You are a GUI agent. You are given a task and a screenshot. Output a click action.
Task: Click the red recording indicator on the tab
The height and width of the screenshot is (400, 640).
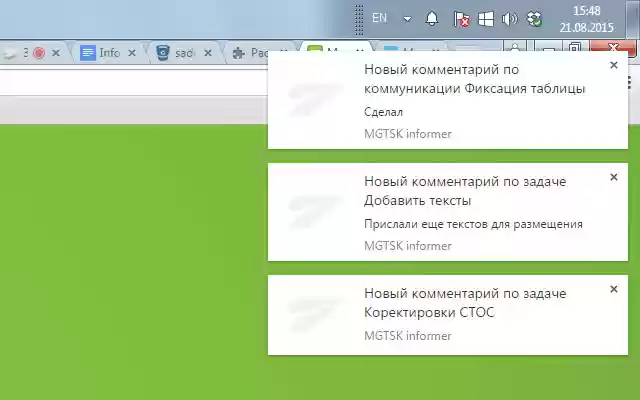pos(39,53)
